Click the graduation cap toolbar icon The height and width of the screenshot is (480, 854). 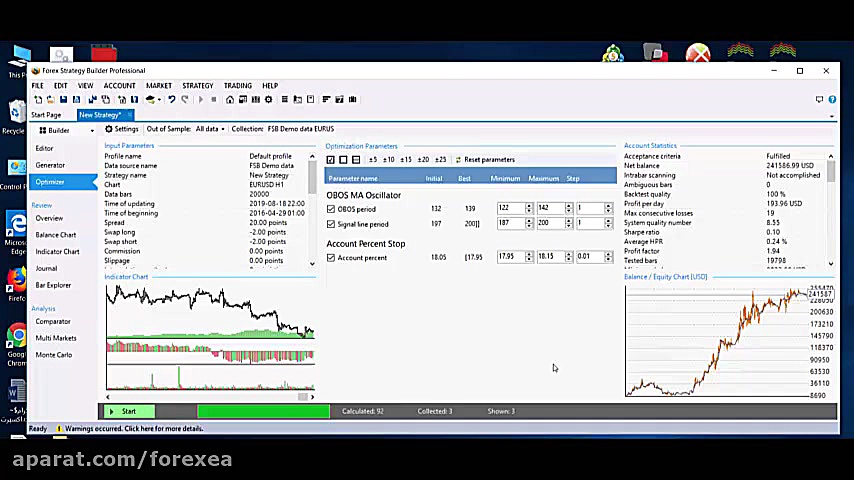pos(150,100)
